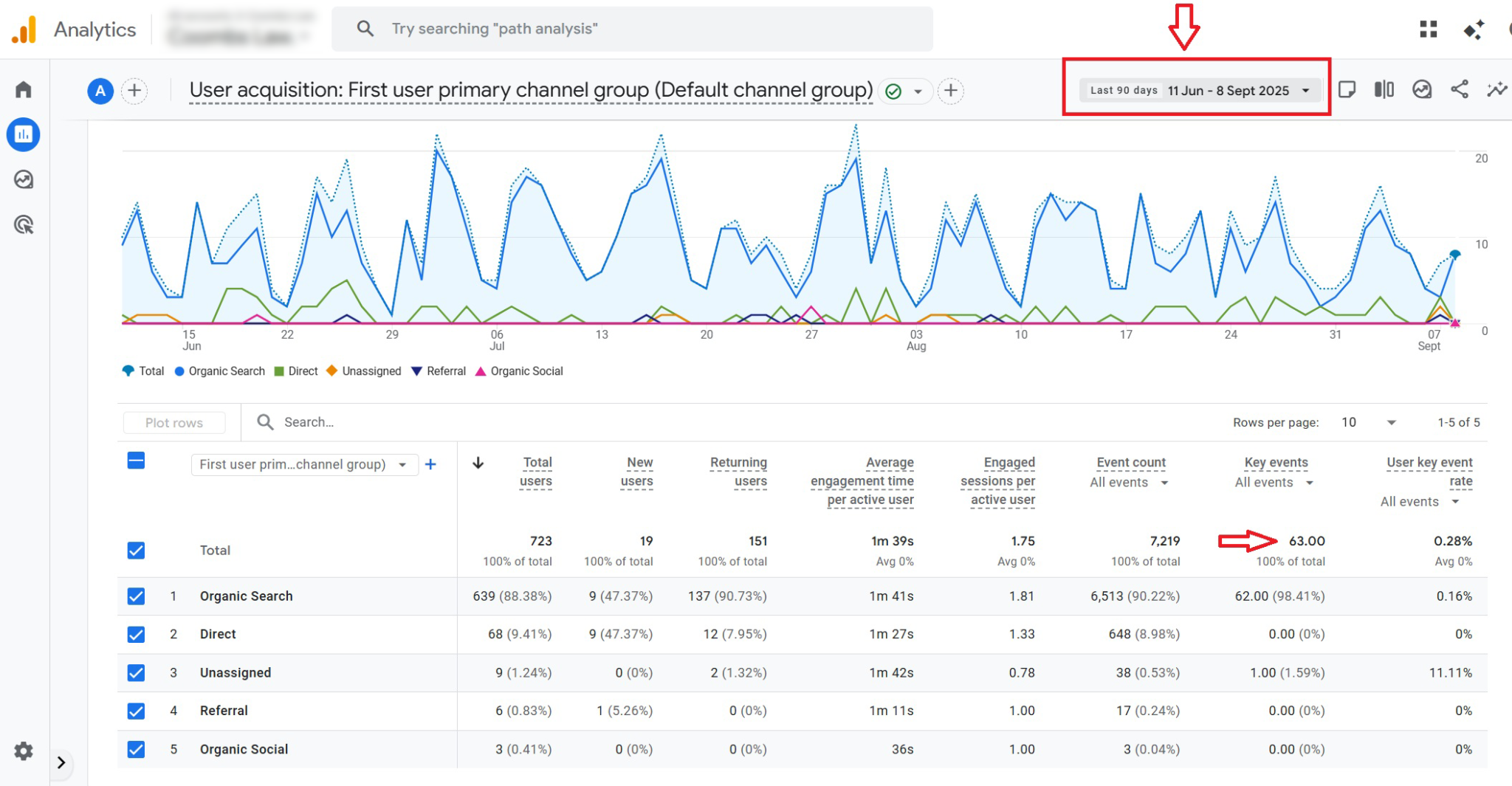This screenshot has height=786, width=1512.
Task: Click the Plot rows button
Action: click(174, 423)
